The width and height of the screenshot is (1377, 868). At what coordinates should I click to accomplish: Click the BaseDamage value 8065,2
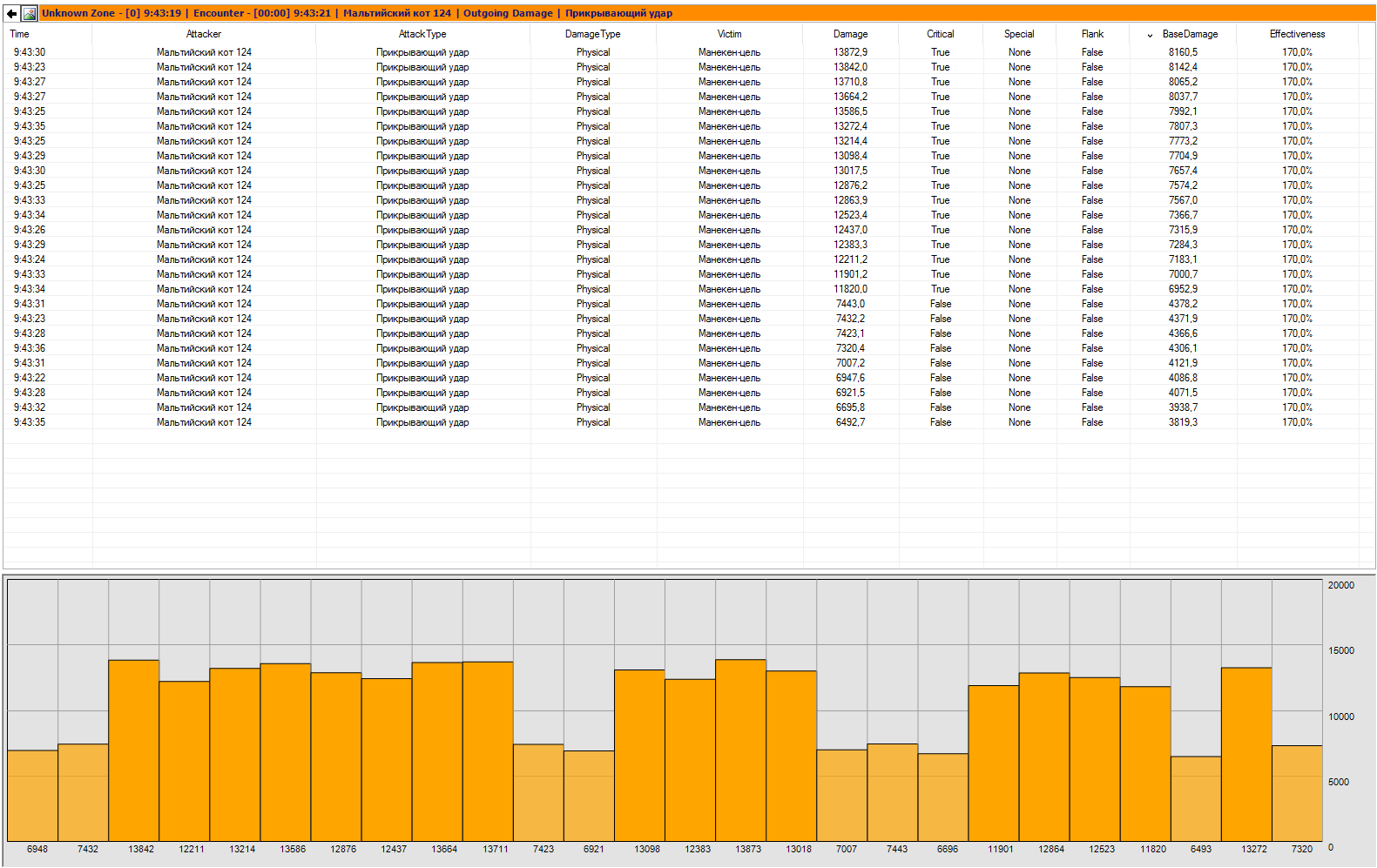point(1183,82)
